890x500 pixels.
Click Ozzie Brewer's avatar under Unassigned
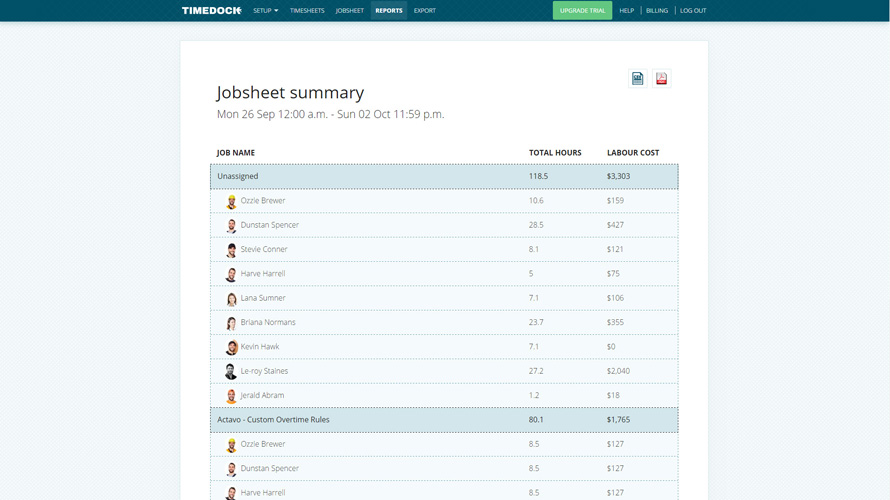231,201
